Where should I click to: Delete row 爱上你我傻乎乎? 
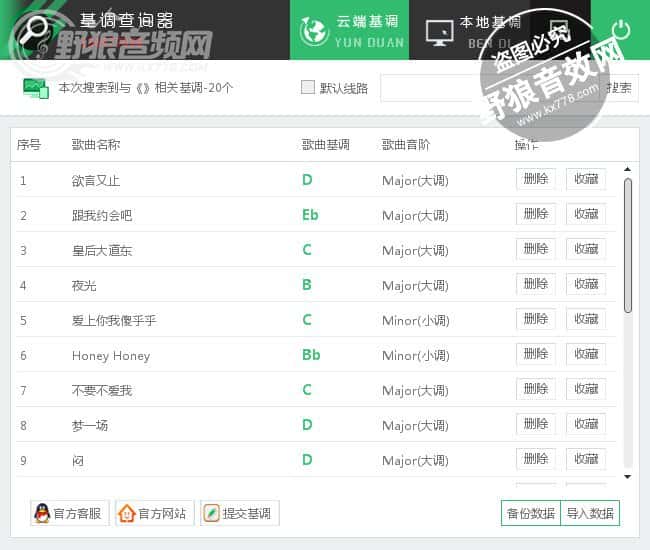[x=536, y=319]
